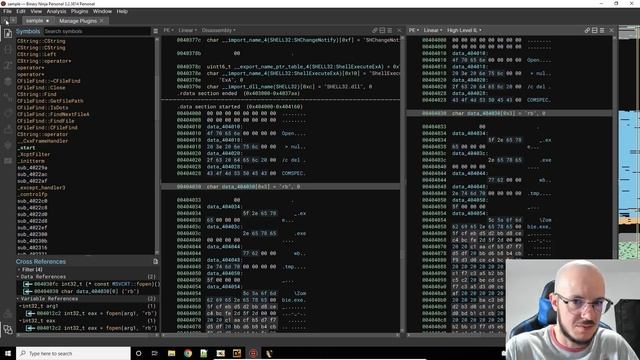This screenshot has height=360, width=640.
Task: Open the File menu
Action: (x=7, y=11)
